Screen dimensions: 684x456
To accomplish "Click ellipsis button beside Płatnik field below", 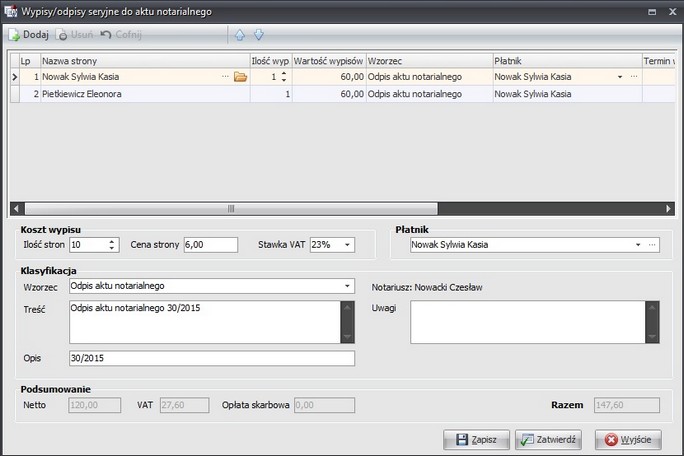I will pyautogui.click(x=652, y=245).
